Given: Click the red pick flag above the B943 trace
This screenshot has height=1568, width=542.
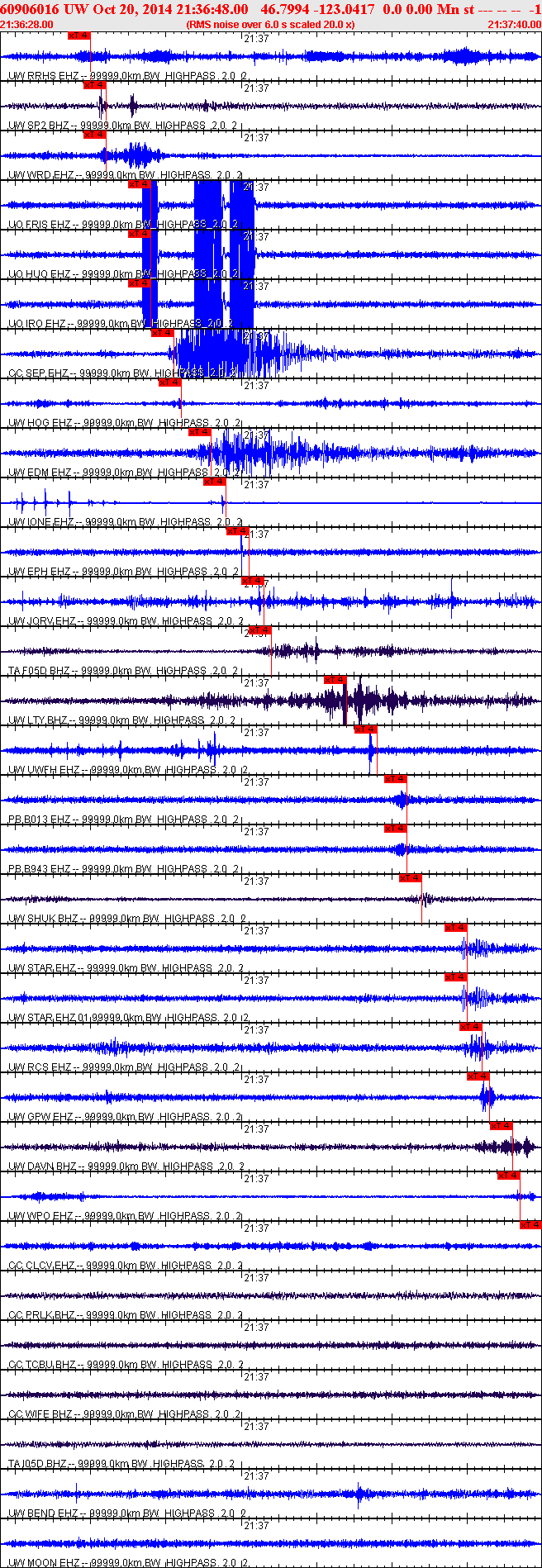Looking at the screenshot, I should coord(395,829).
